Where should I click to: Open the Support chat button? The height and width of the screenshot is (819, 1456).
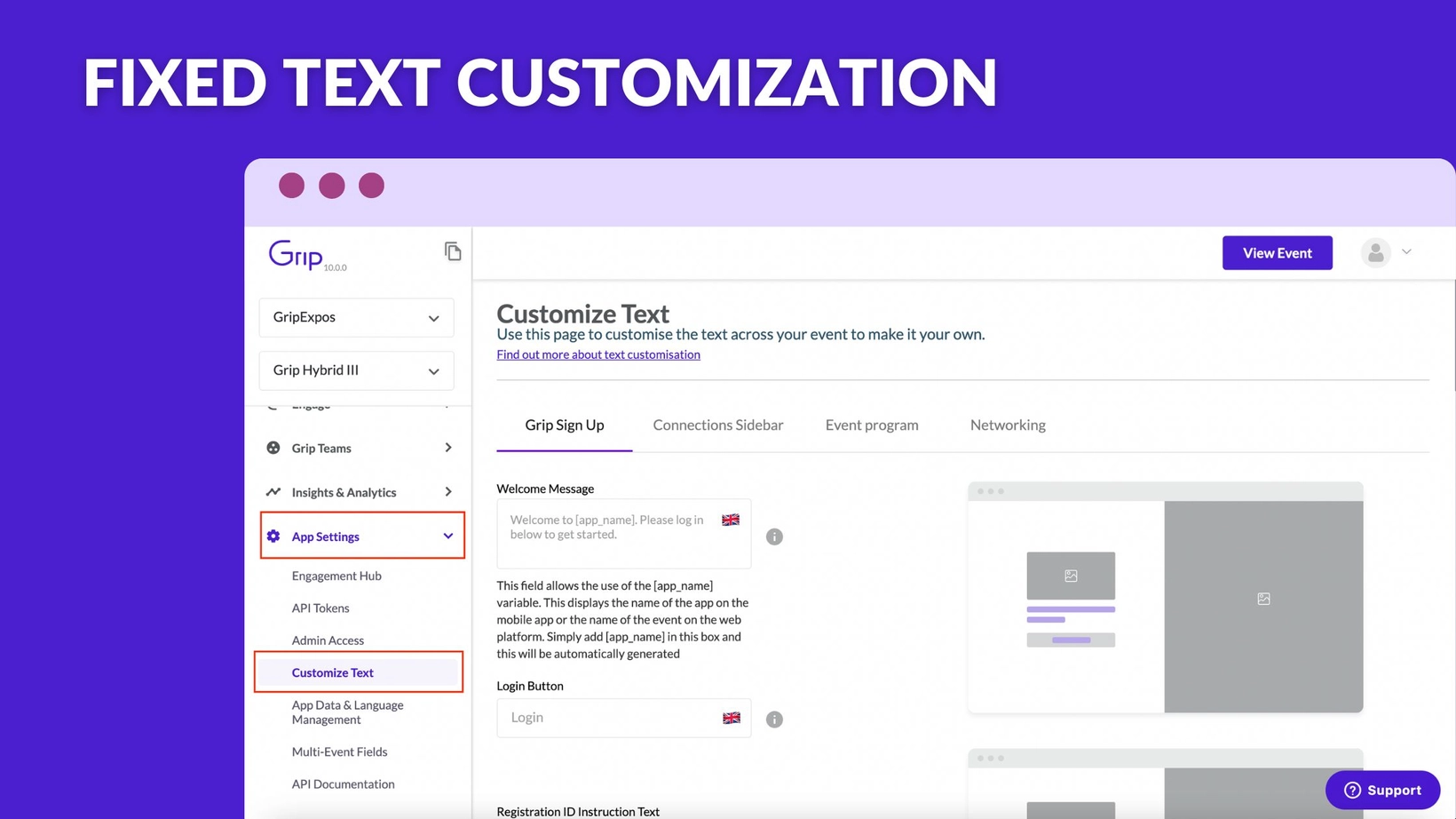pos(1382,790)
